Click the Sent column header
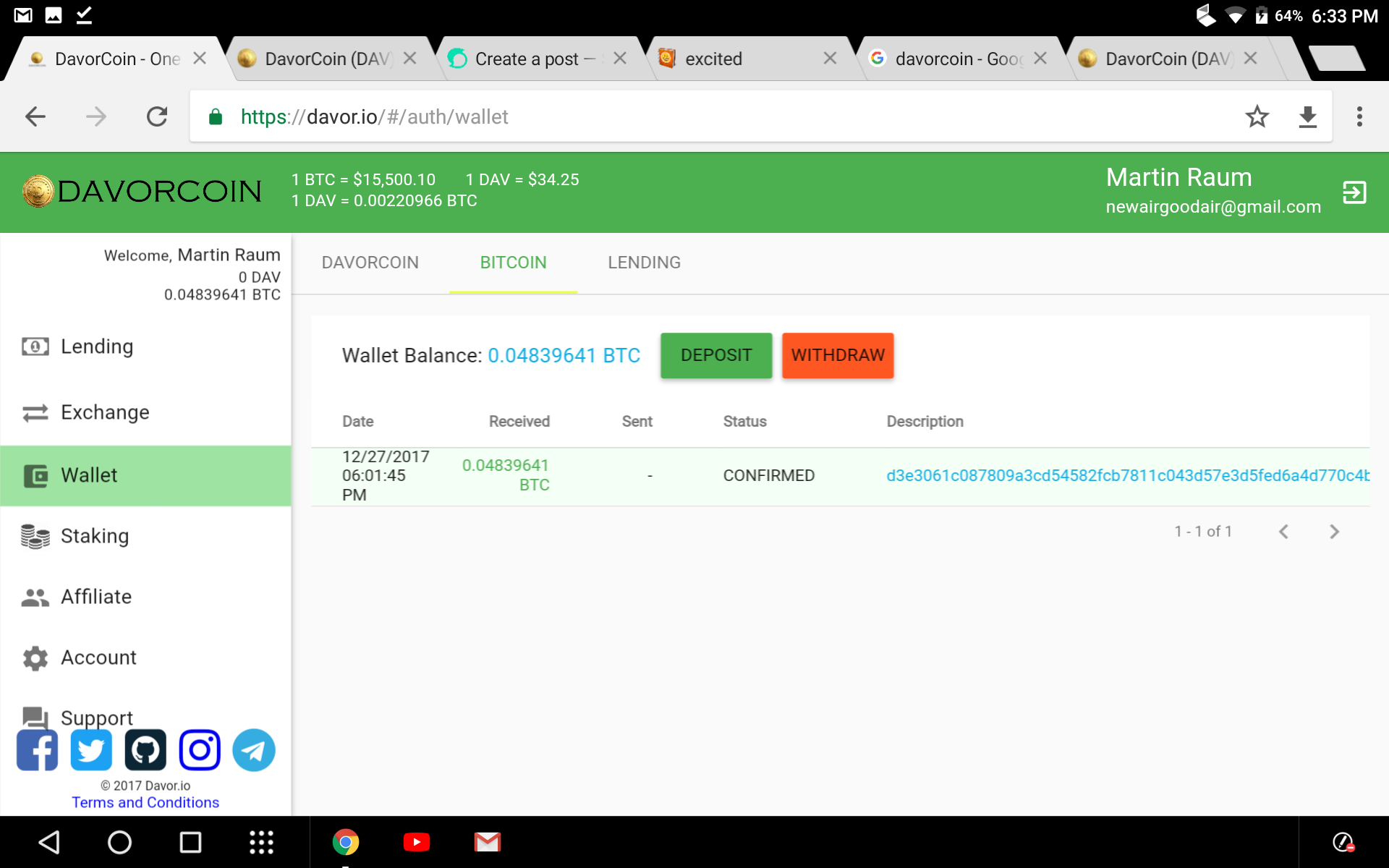Viewport: 1389px width, 868px height. click(x=637, y=422)
